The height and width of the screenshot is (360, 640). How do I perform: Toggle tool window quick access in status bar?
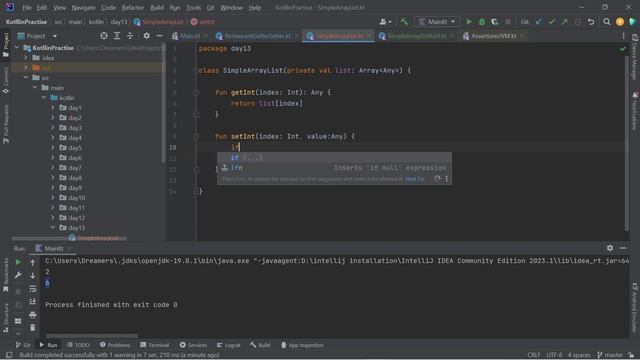click(x=9, y=355)
